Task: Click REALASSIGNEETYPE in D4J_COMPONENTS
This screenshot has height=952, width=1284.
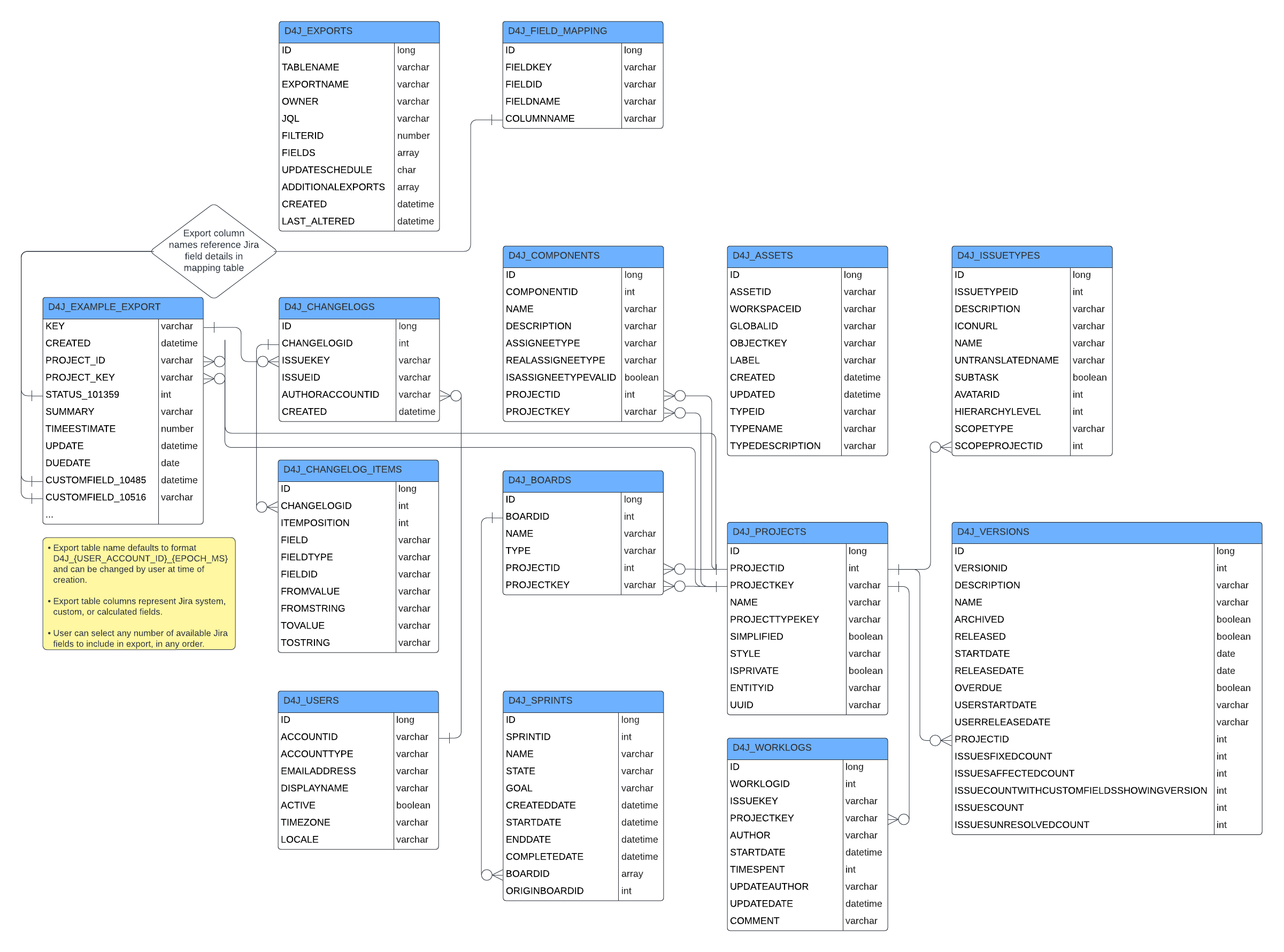Action: click(x=583, y=361)
